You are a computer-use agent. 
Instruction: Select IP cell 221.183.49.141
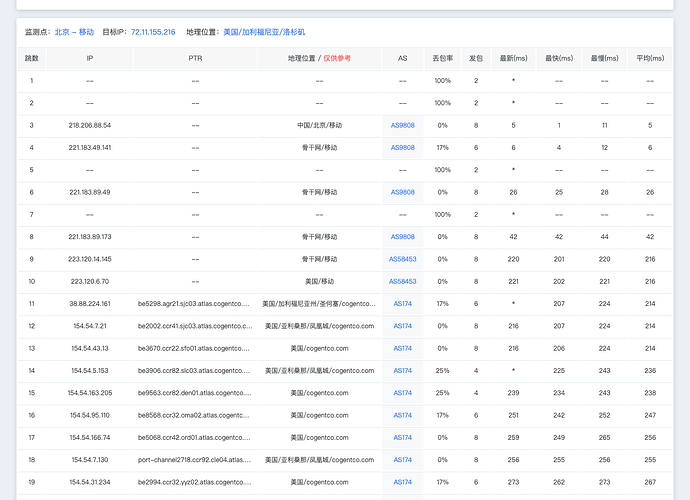tap(90, 147)
